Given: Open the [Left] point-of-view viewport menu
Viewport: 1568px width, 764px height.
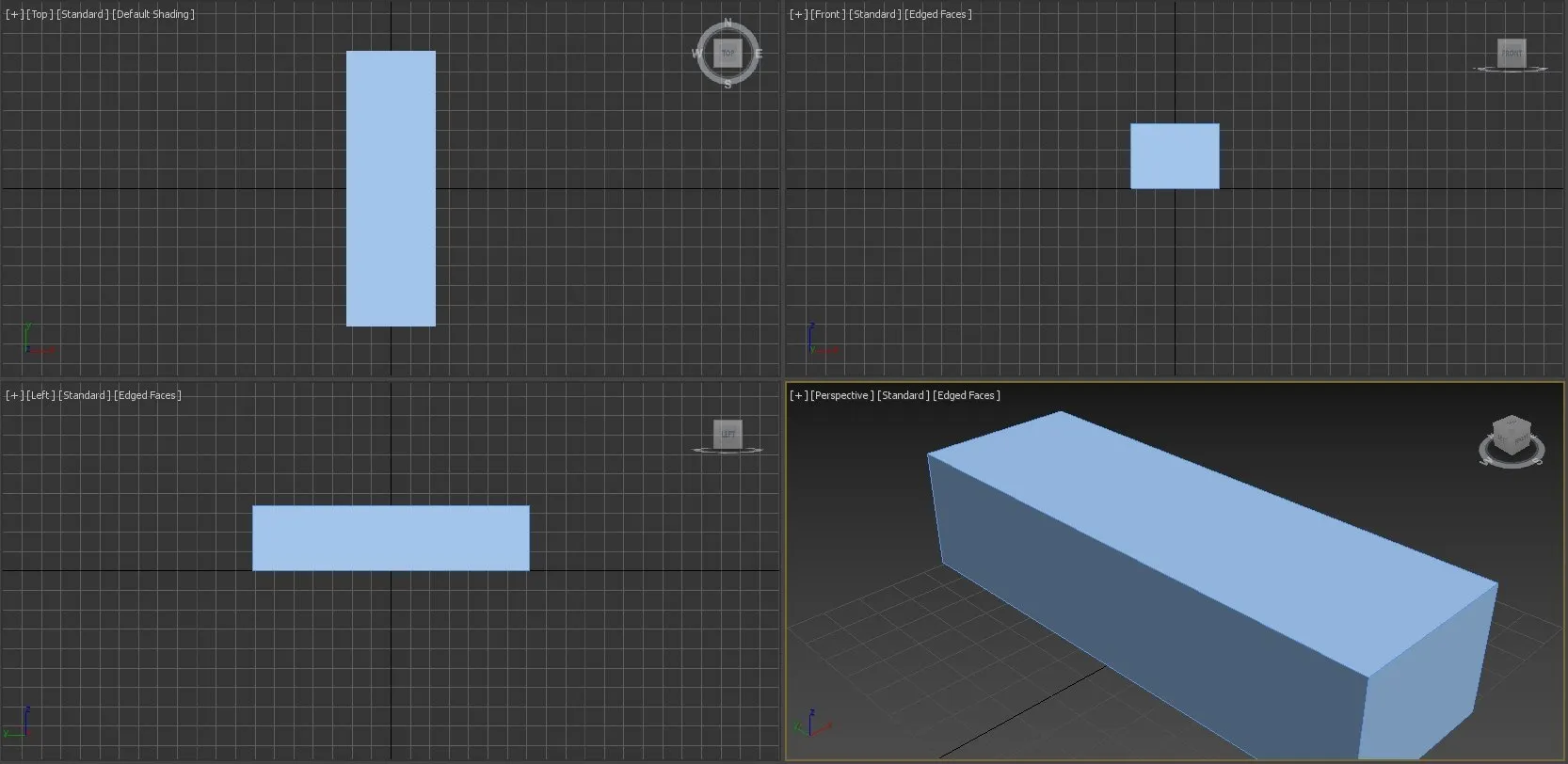Looking at the screenshot, I should pos(40,395).
